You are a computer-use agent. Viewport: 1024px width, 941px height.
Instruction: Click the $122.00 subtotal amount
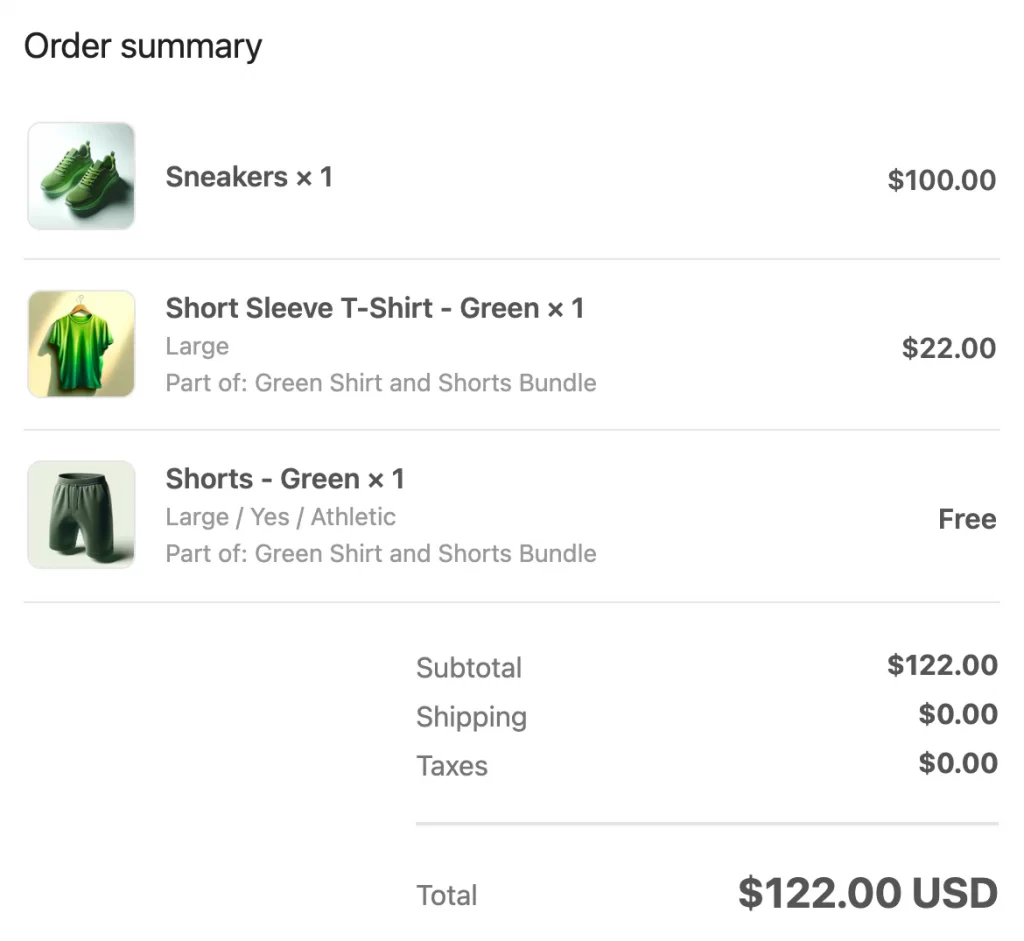[x=942, y=665]
